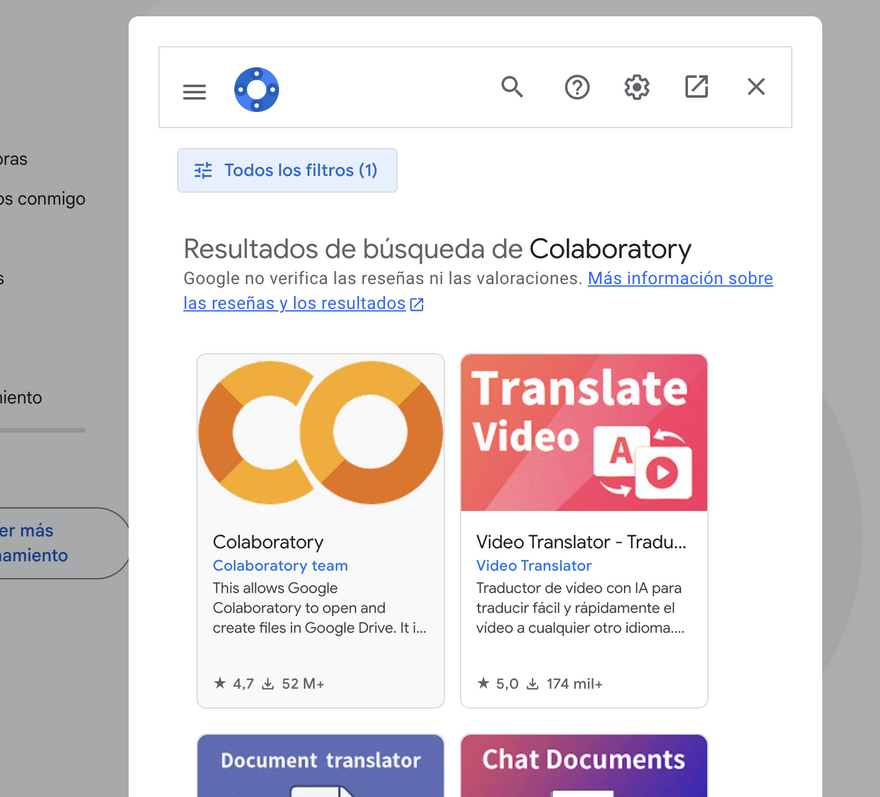
Task: Click the Colaboratory 52 M+ downloads count
Action: pos(294,684)
